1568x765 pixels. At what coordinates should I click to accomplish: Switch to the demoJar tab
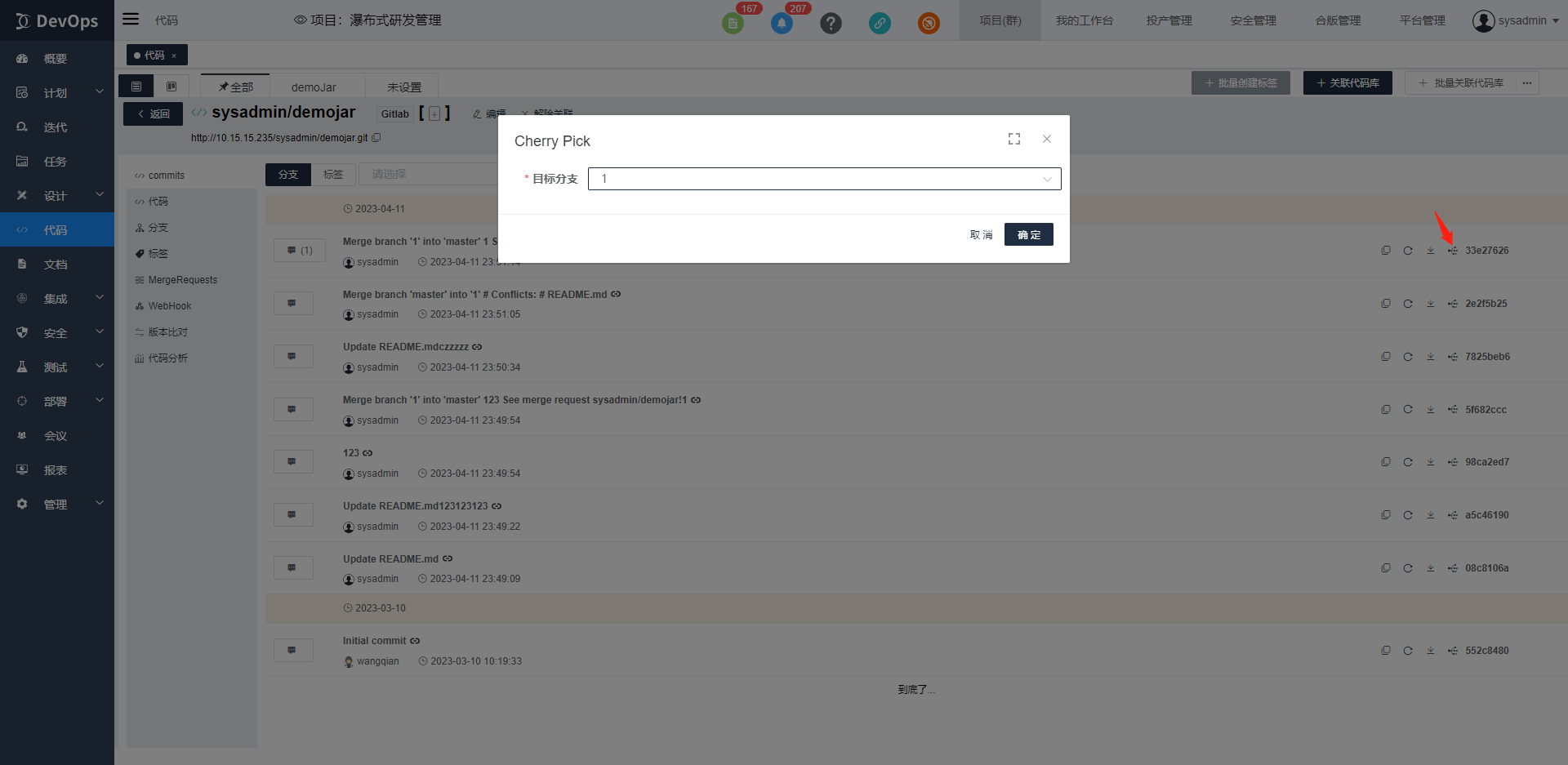click(314, 87)
